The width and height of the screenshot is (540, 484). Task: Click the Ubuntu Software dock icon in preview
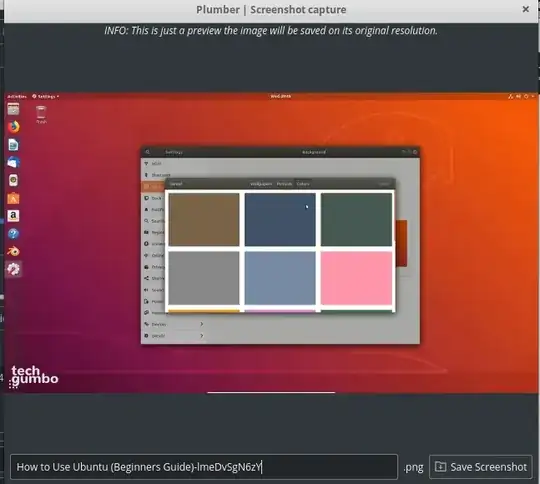[13, 198]
